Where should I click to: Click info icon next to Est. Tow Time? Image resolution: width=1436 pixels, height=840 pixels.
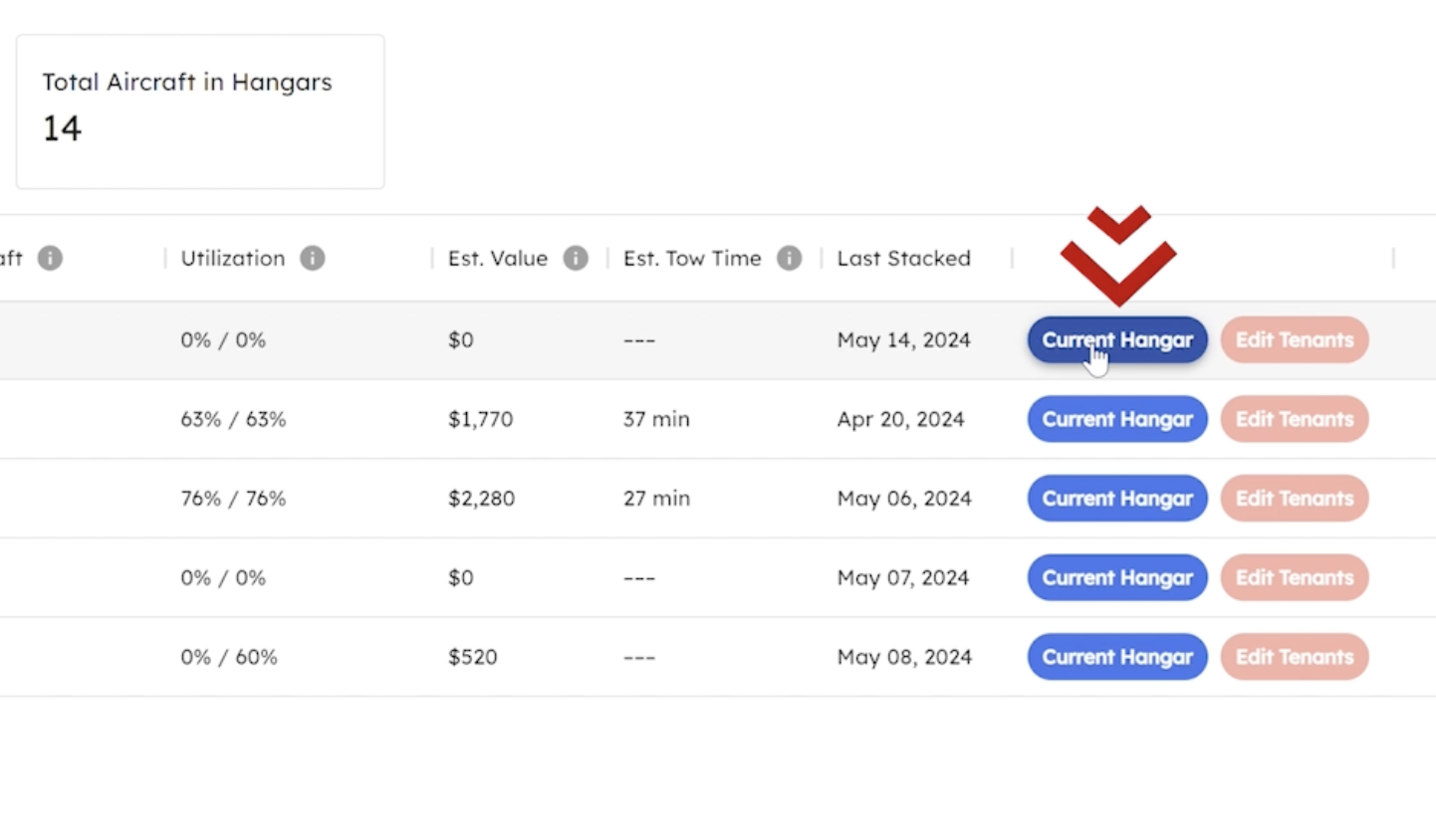789,259
